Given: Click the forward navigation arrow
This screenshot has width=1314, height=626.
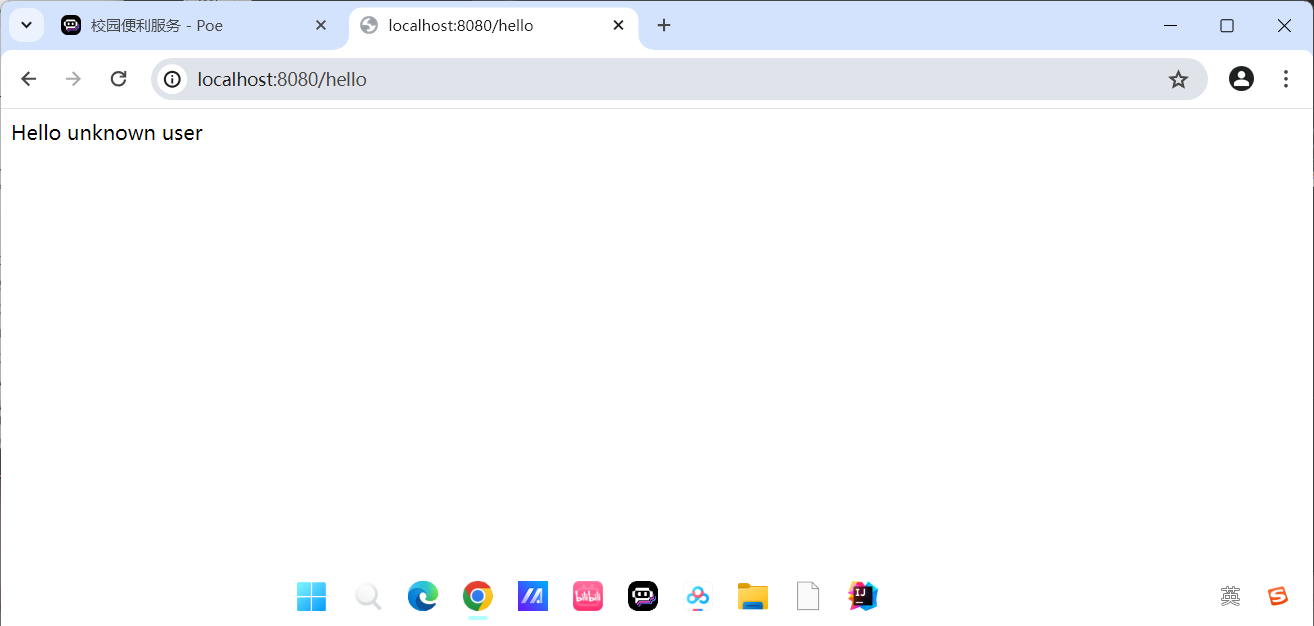Looking at the screenshot, I should click(73, 79).
